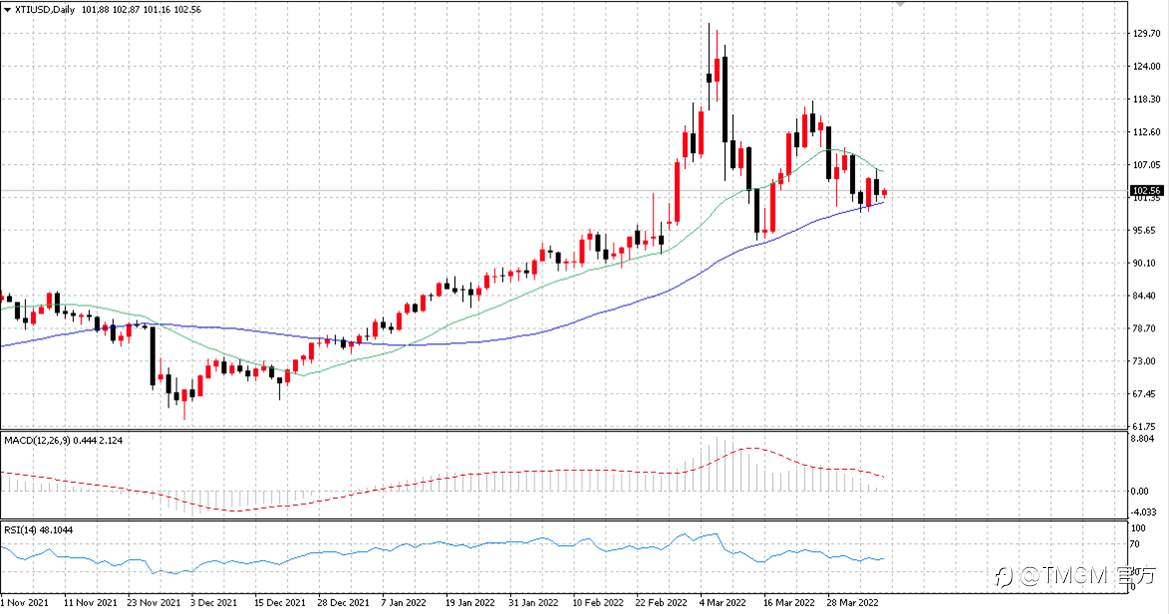Click the triangle icon before XTIUSD,Daily

click(x=7, y=10)
